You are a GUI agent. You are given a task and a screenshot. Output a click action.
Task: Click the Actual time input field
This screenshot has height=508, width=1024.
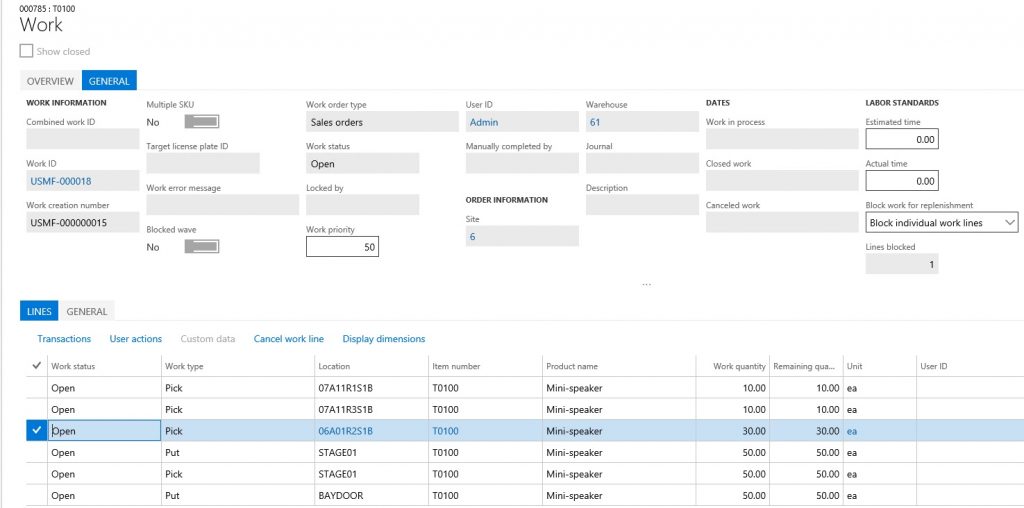tap(901, 181)
